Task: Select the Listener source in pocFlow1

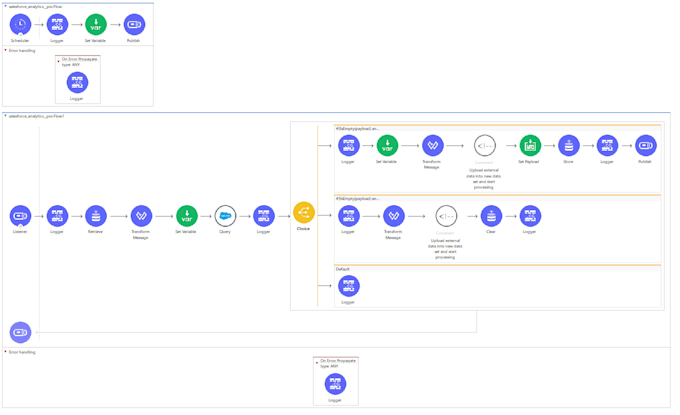Action: tap(20, 216)
